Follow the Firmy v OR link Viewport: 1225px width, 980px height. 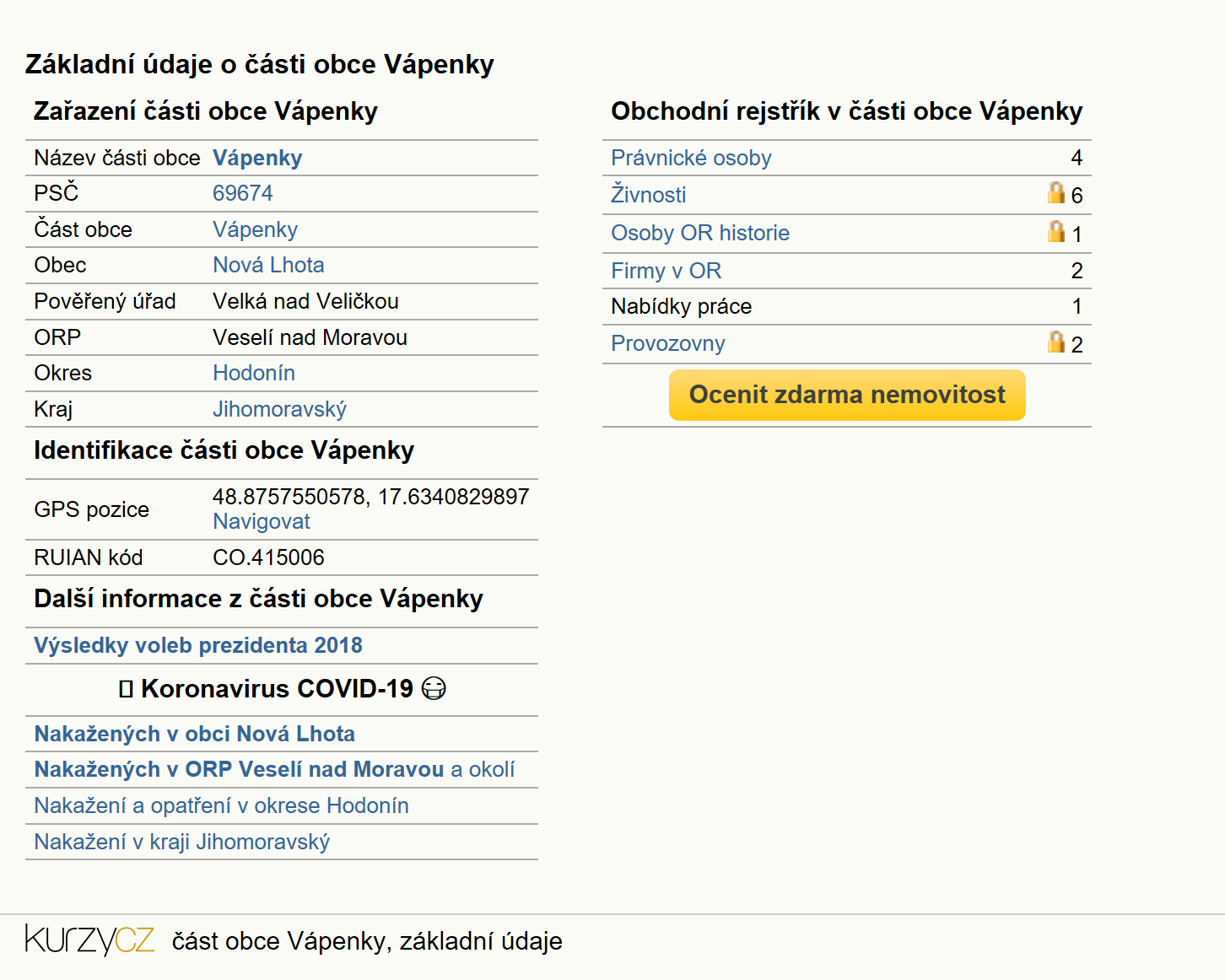pyautogui.click(x=666, y=271)
